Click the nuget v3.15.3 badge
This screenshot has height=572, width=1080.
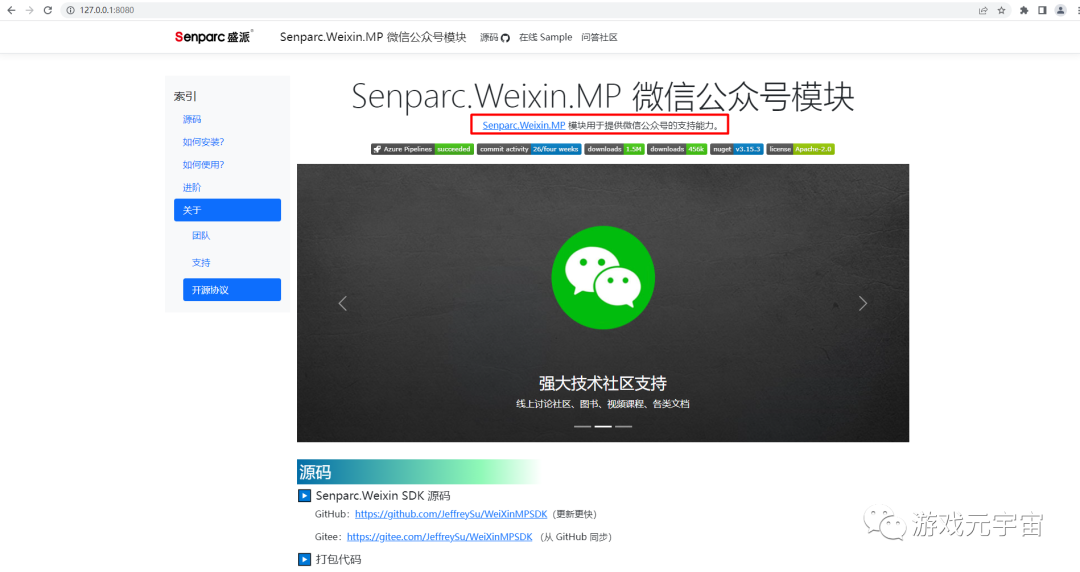coord(737,149)
